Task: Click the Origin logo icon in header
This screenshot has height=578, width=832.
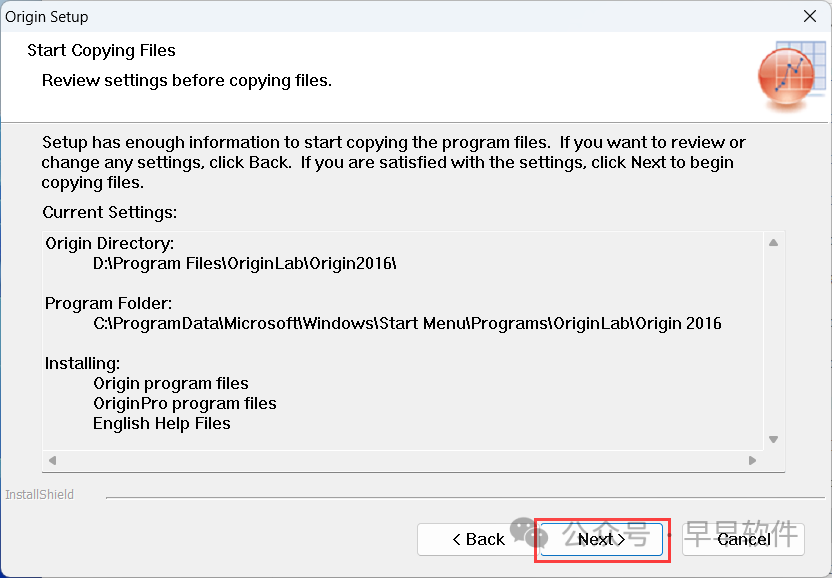Action: [x=786, y=76]
